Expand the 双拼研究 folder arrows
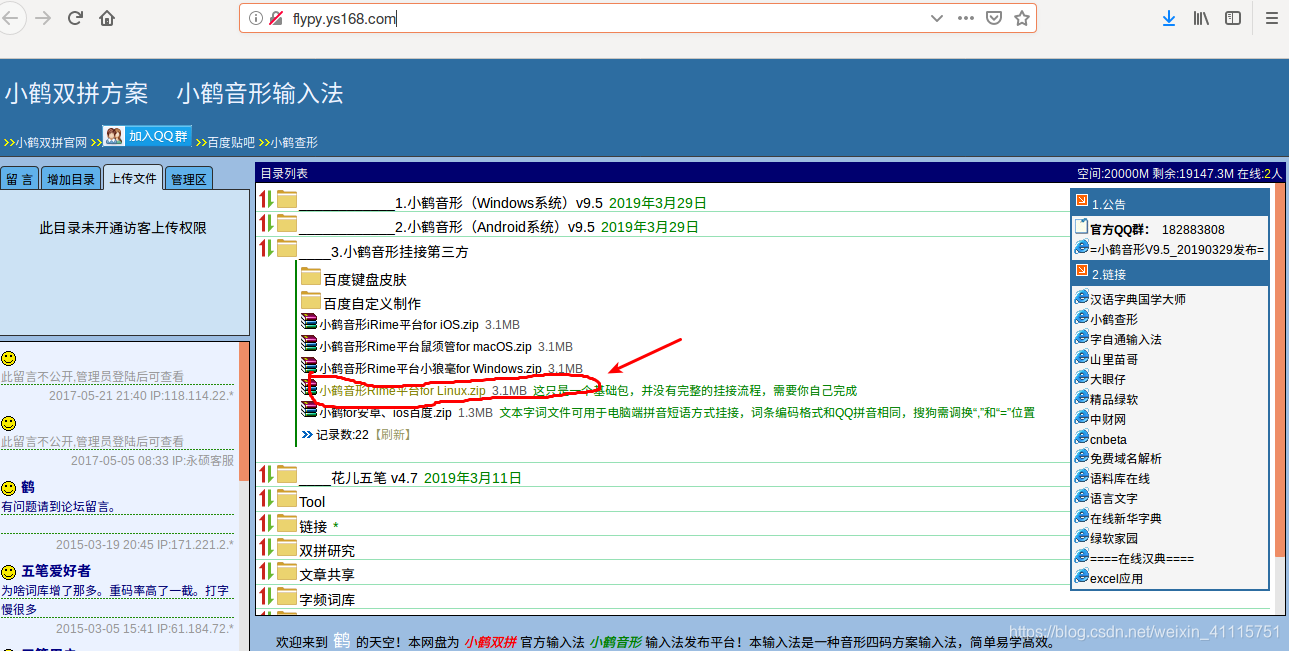 [266, 548]
